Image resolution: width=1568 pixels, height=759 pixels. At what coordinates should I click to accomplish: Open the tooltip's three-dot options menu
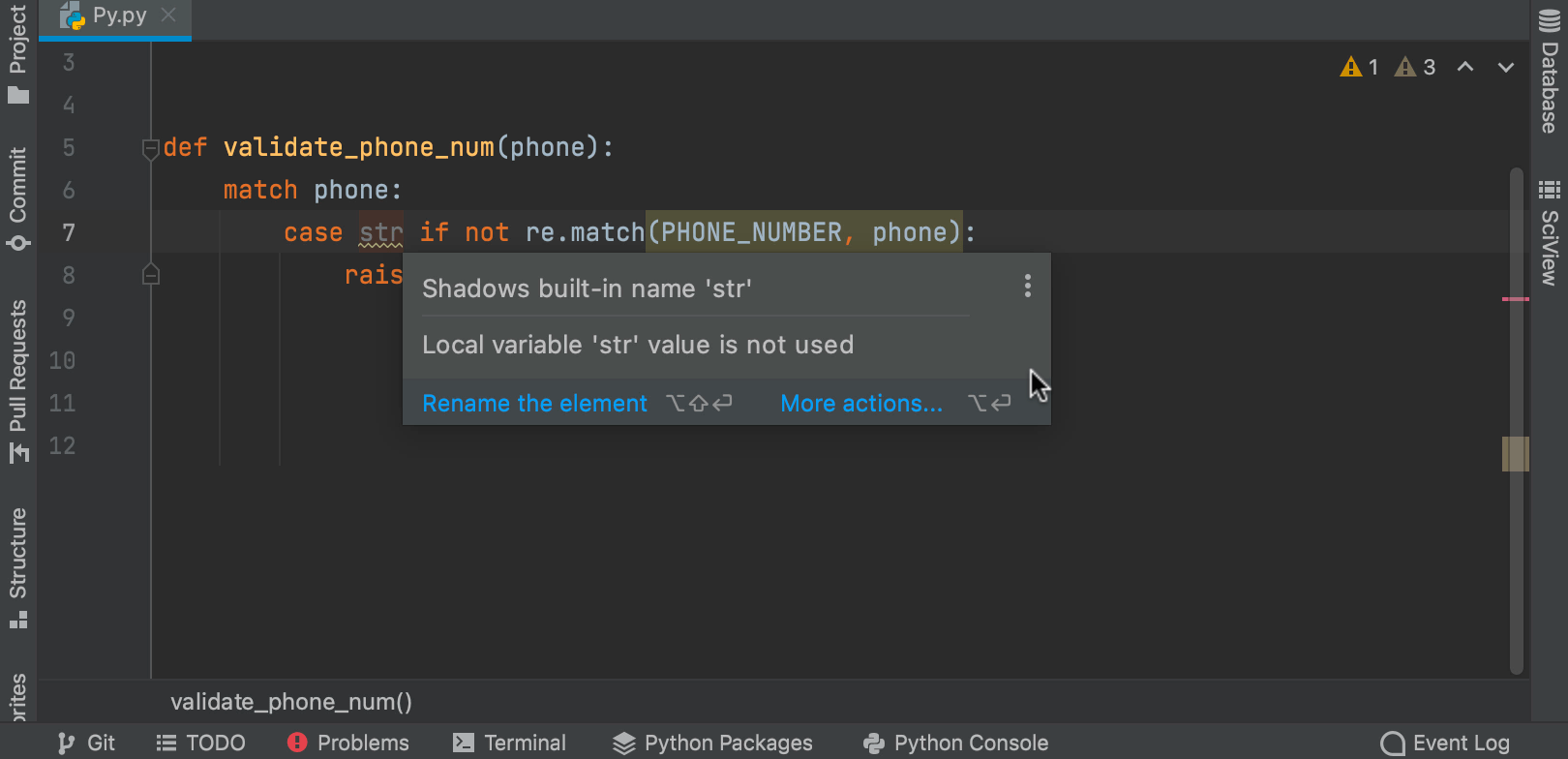click(1027, 286)
